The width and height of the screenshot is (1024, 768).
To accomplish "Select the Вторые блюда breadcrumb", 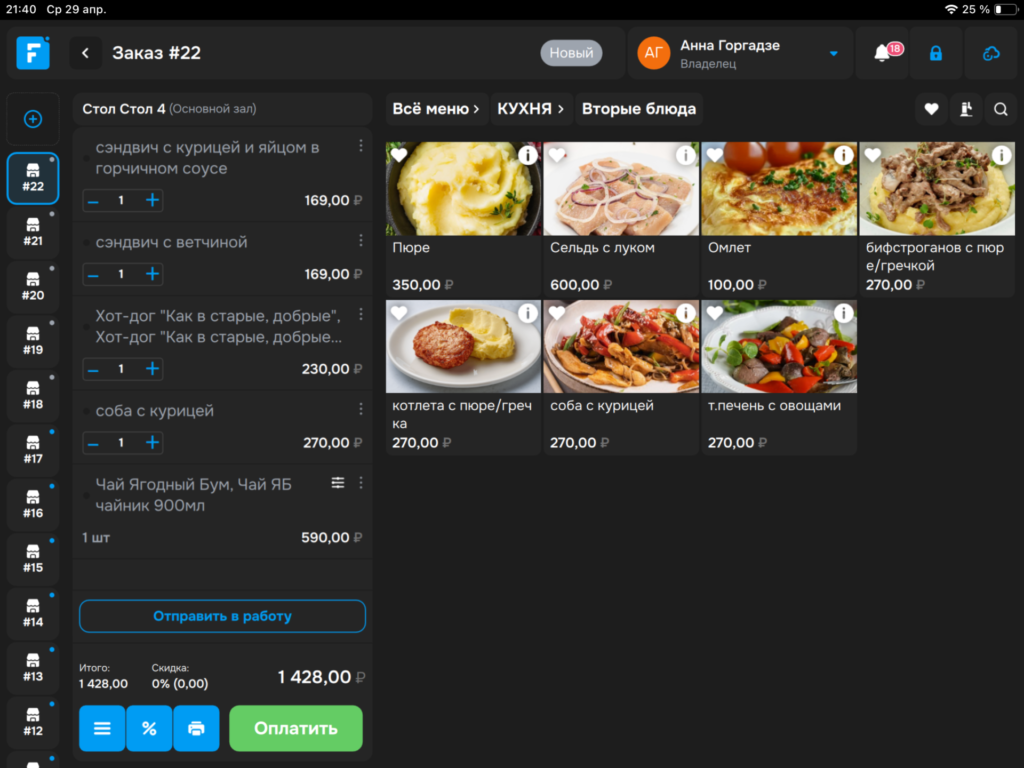I will pos(639,109).
